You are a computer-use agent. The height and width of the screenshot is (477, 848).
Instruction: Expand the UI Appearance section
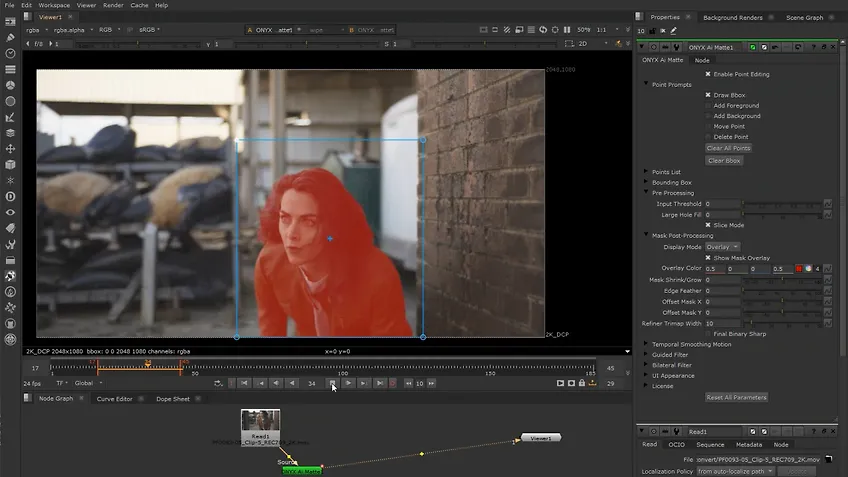[646, 375]
